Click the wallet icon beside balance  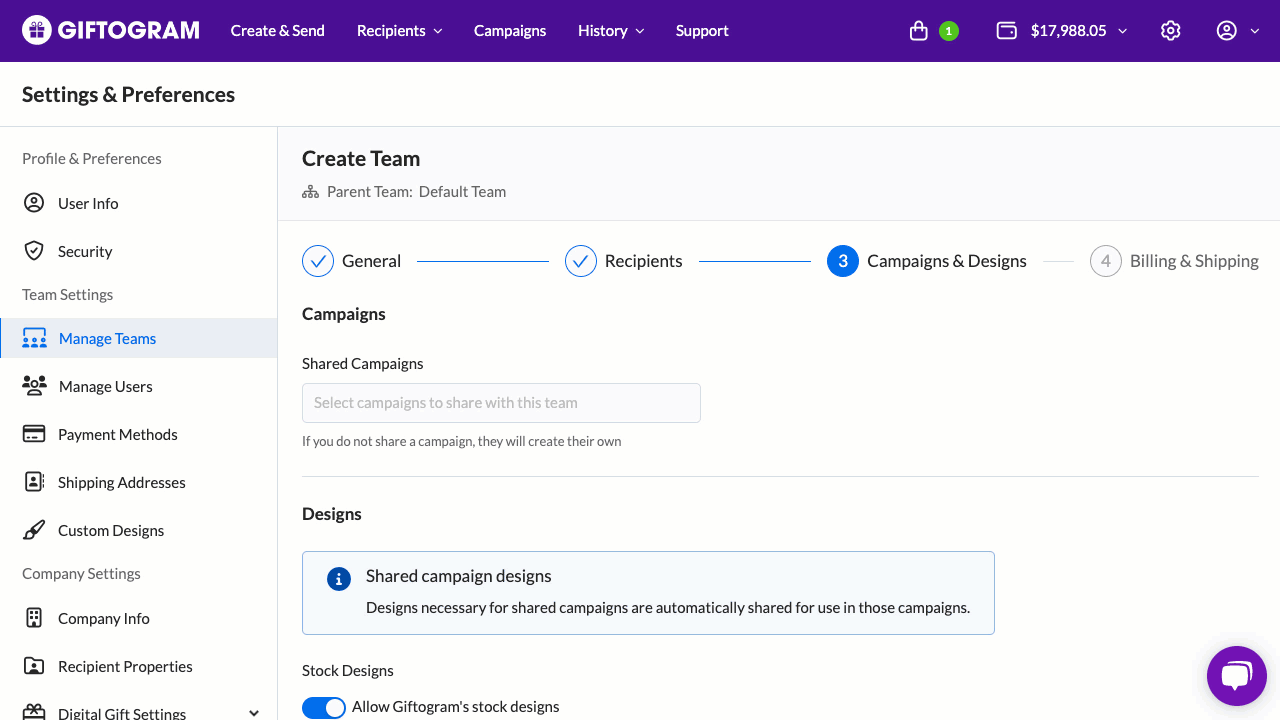pos(1006,31)
